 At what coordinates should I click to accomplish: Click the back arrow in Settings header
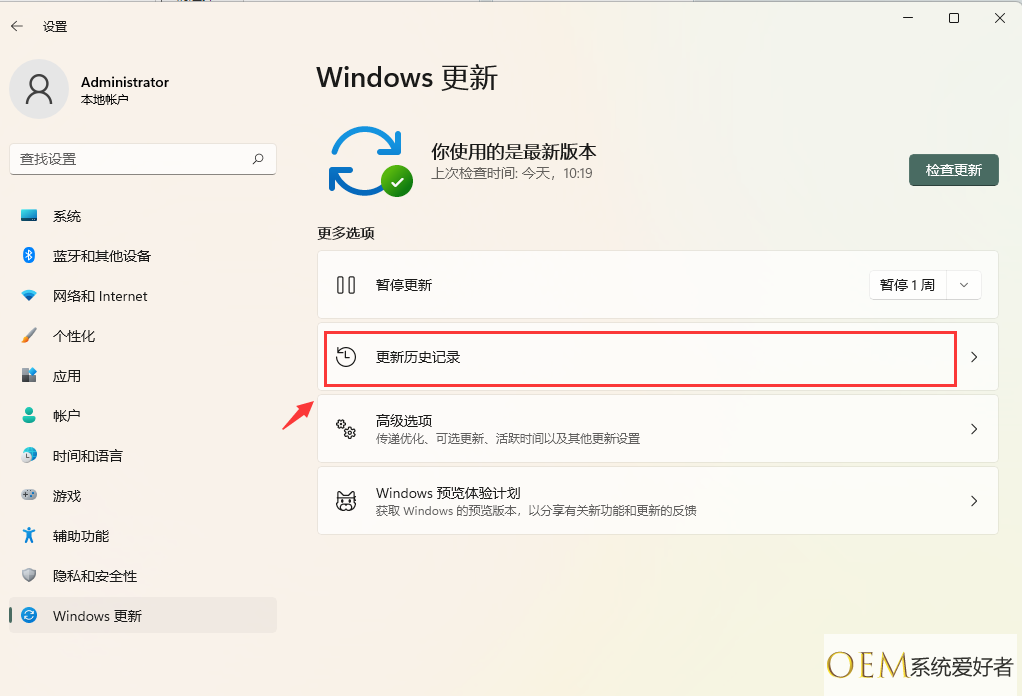tap(17, 26)
